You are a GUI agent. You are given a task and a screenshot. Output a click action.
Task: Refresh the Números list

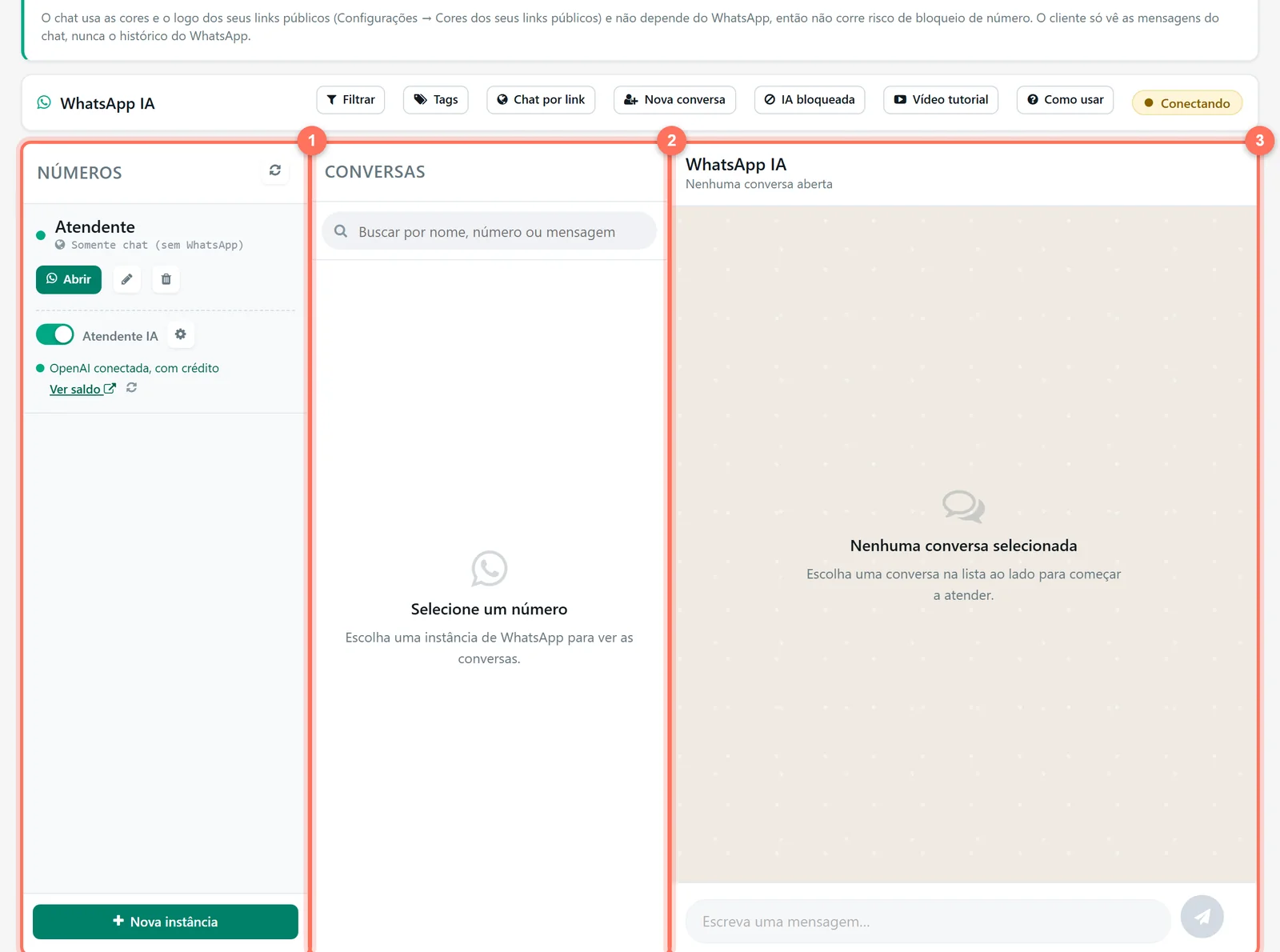(275, 170)
